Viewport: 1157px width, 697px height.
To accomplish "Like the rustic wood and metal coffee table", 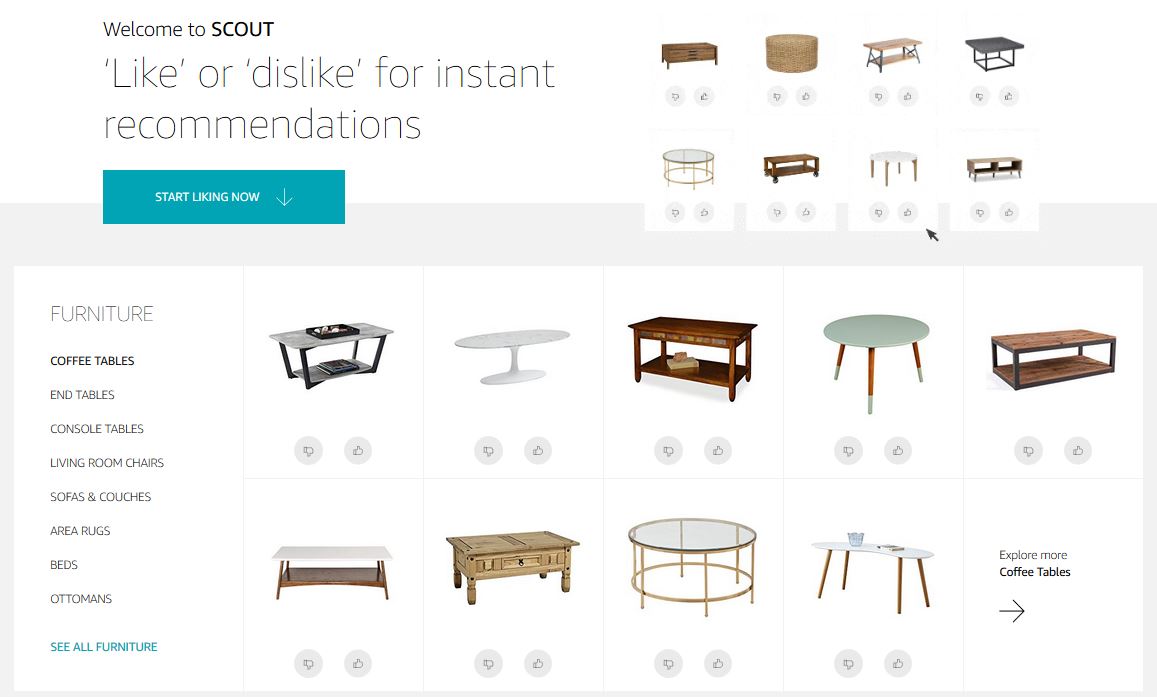I will (x=1078, y=451).
